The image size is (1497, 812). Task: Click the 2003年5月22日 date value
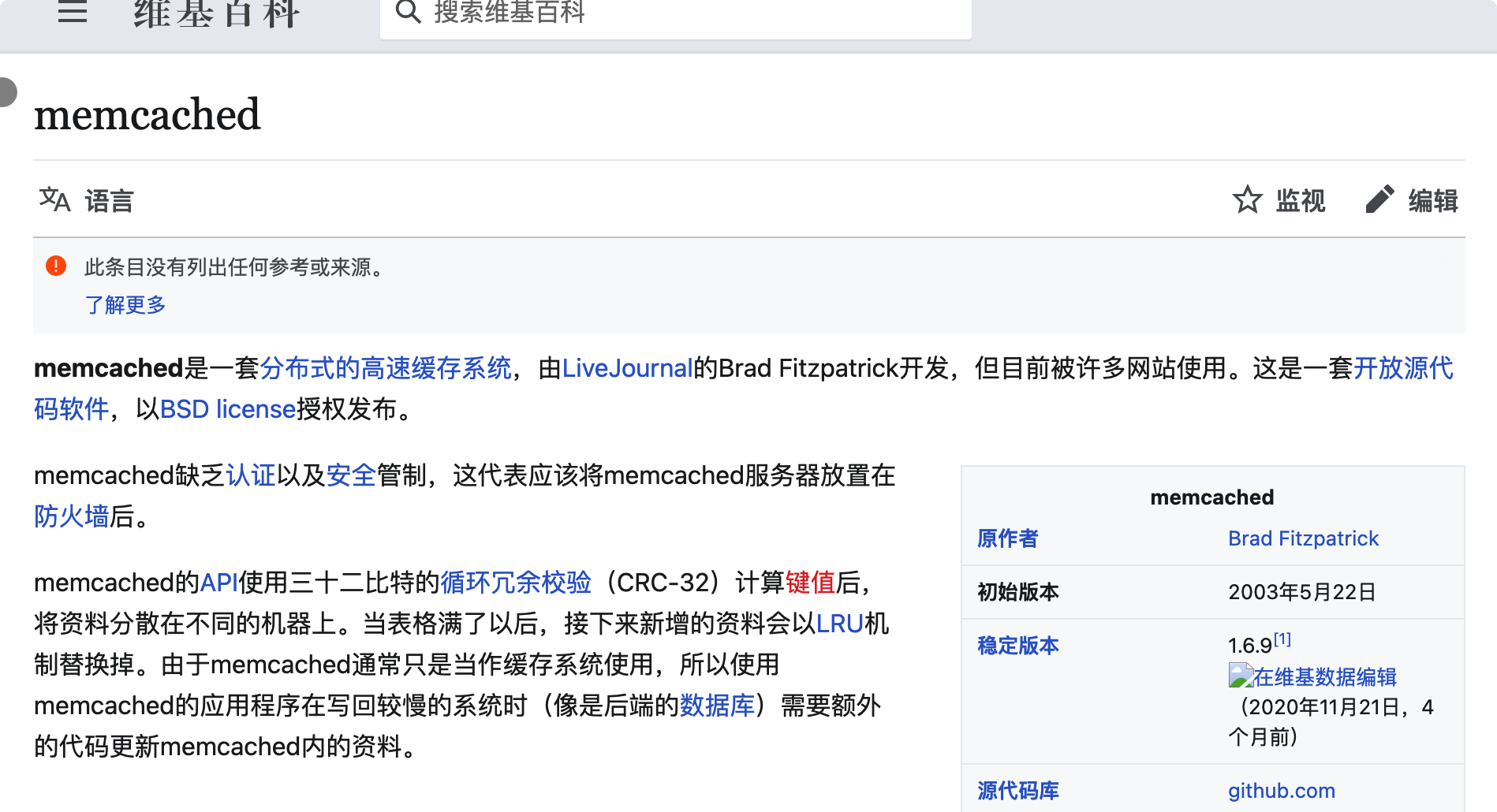[x=1302, y=592]
